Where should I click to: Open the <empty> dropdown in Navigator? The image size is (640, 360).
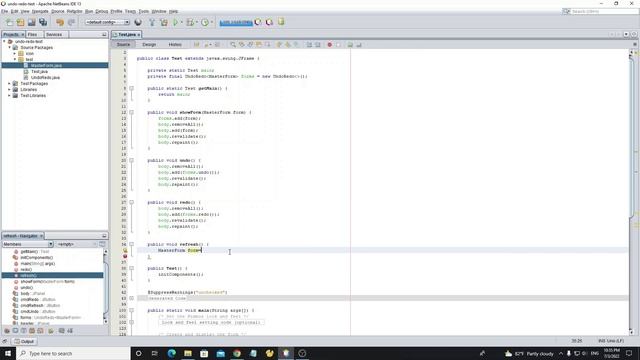(x=77, y=244)
